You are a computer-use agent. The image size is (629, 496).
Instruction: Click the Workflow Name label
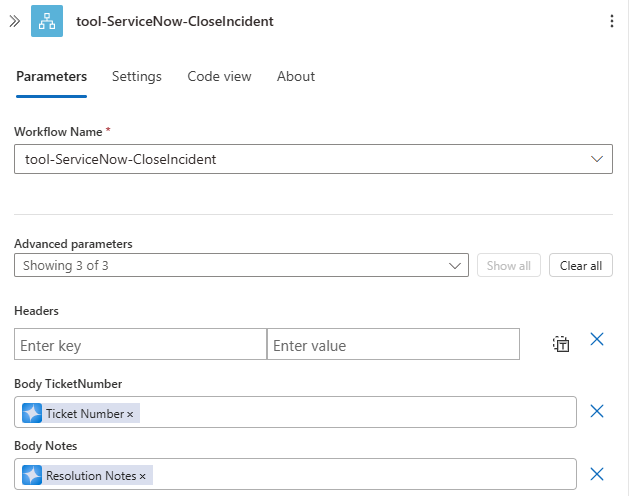(x=58, y=132)
